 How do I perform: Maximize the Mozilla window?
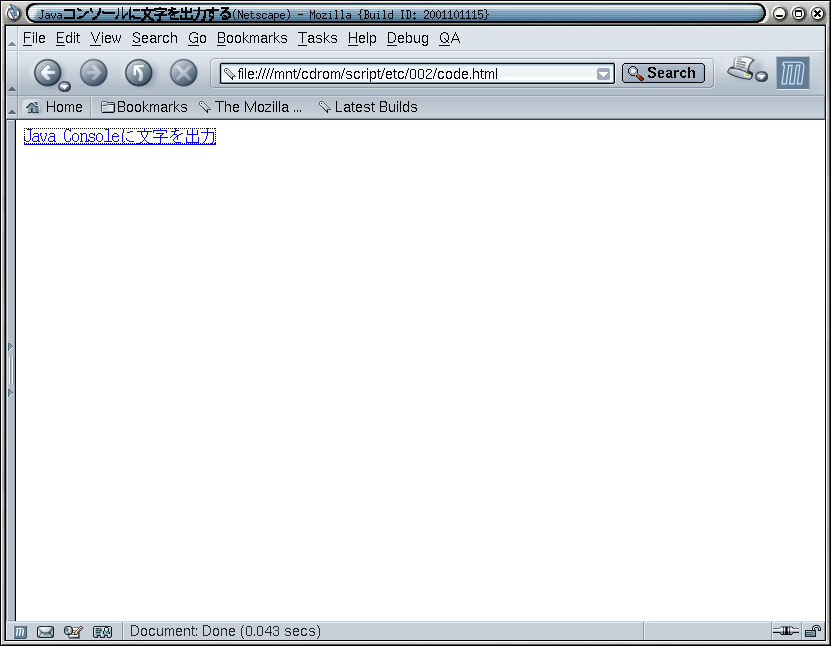[x=798, y=14]
